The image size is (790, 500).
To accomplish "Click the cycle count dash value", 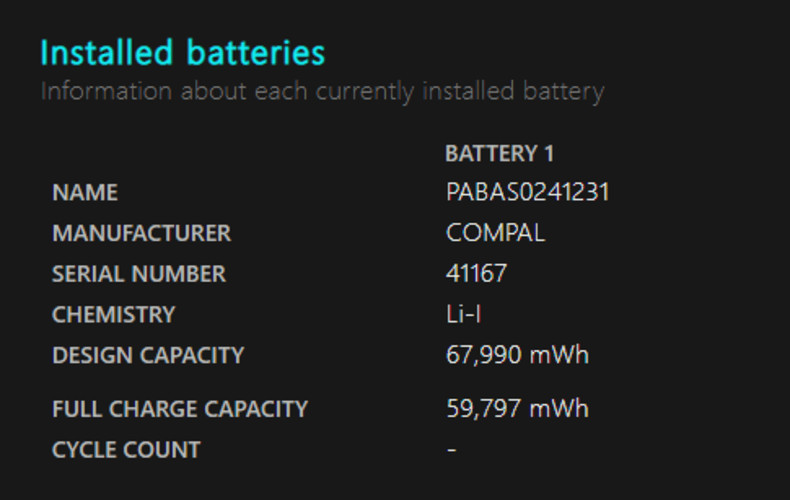I will click(x=451, y=449).
